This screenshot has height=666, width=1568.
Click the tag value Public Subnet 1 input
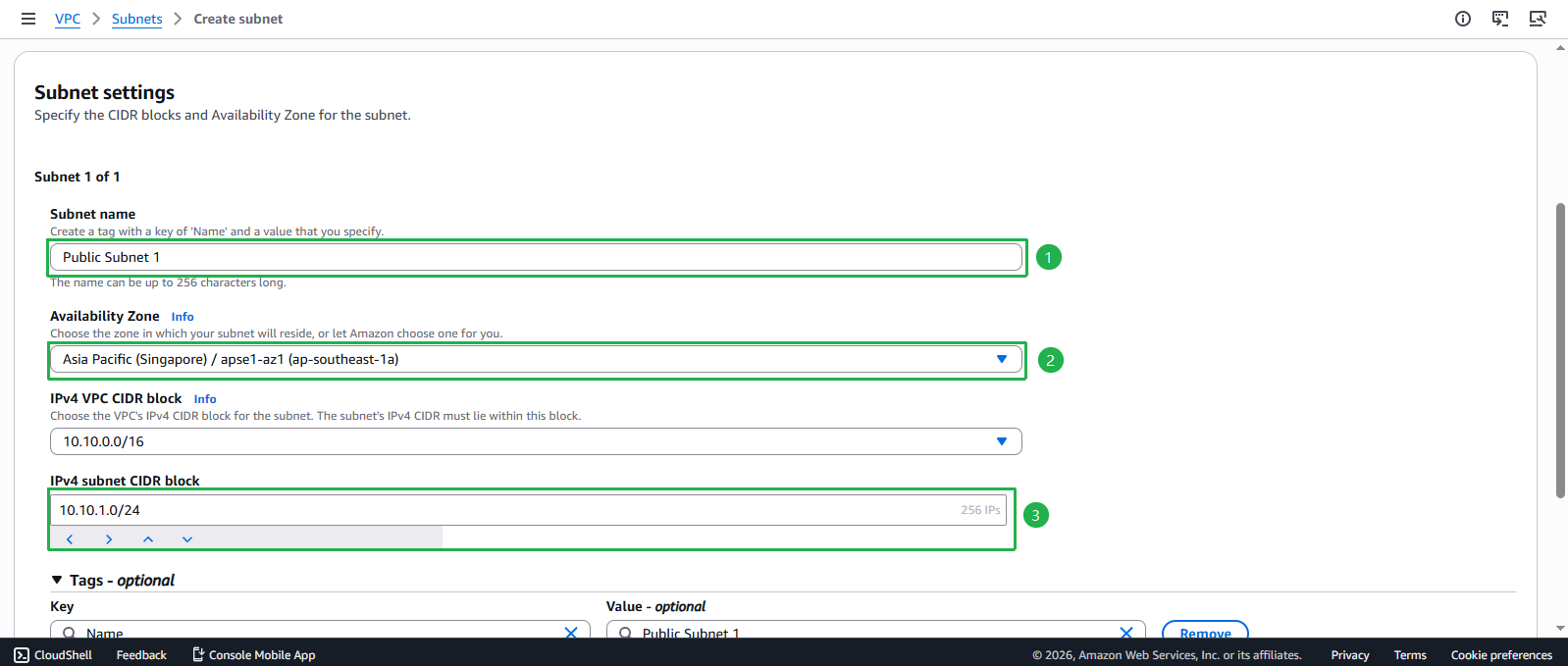(875, 630)
